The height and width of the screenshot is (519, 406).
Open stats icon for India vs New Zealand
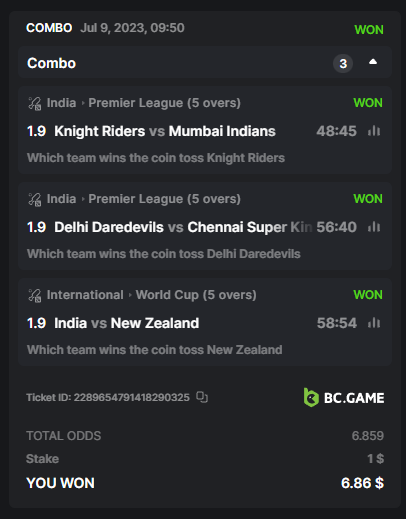(x=374, y=323)
